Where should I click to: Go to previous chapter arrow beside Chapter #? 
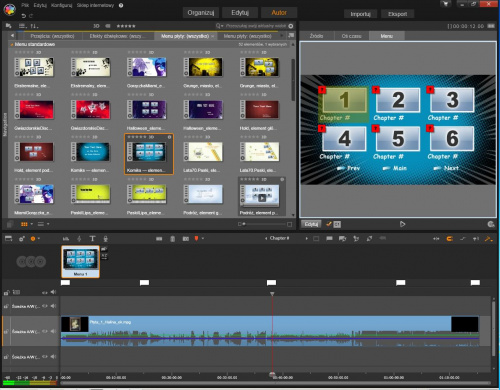[x=266, y=238]
